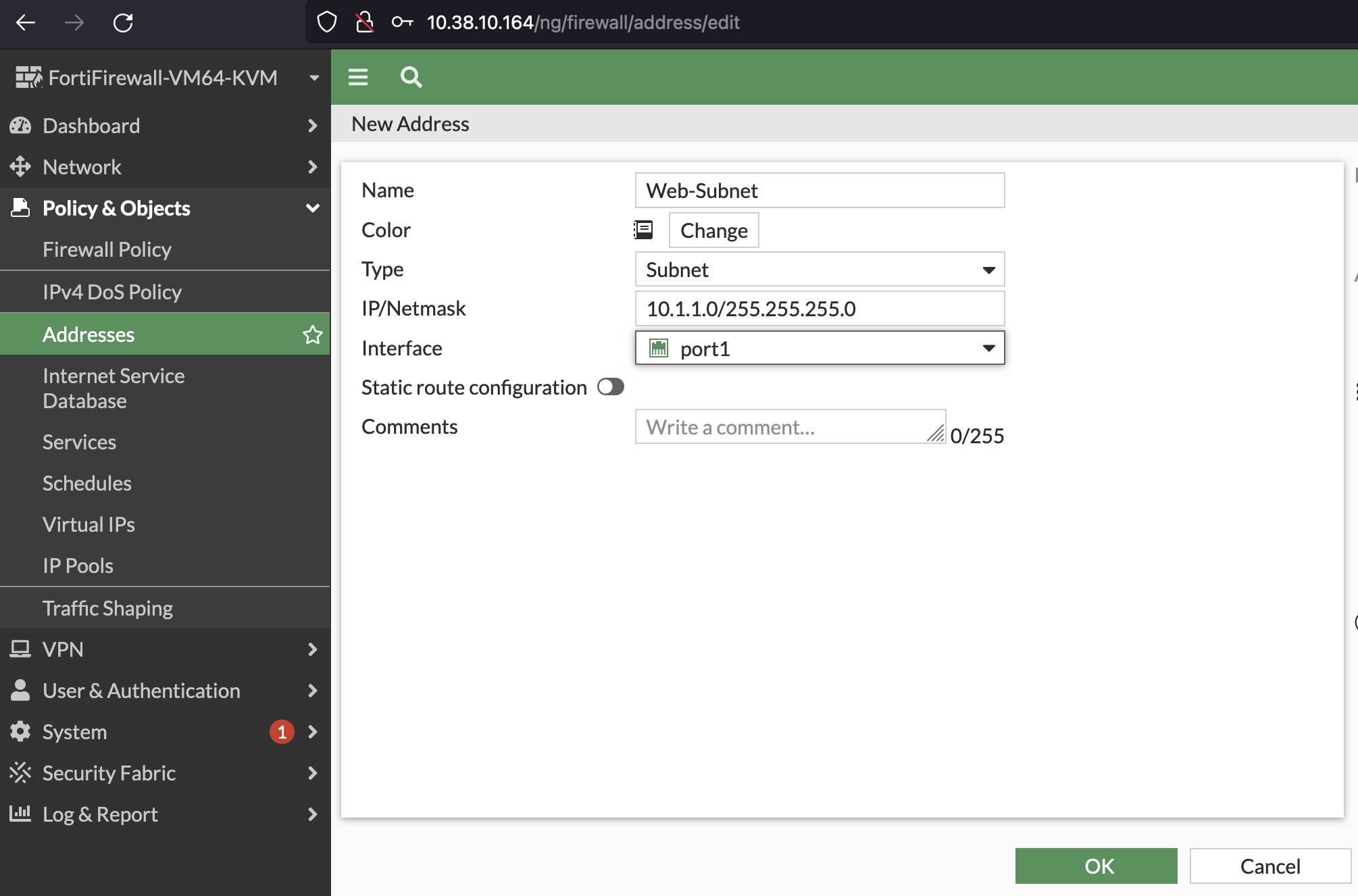Open FortiFirewall-VM64-KVM dropdown arrow
Viewport: 1358px width, 896px height.
tap(314, 78)
